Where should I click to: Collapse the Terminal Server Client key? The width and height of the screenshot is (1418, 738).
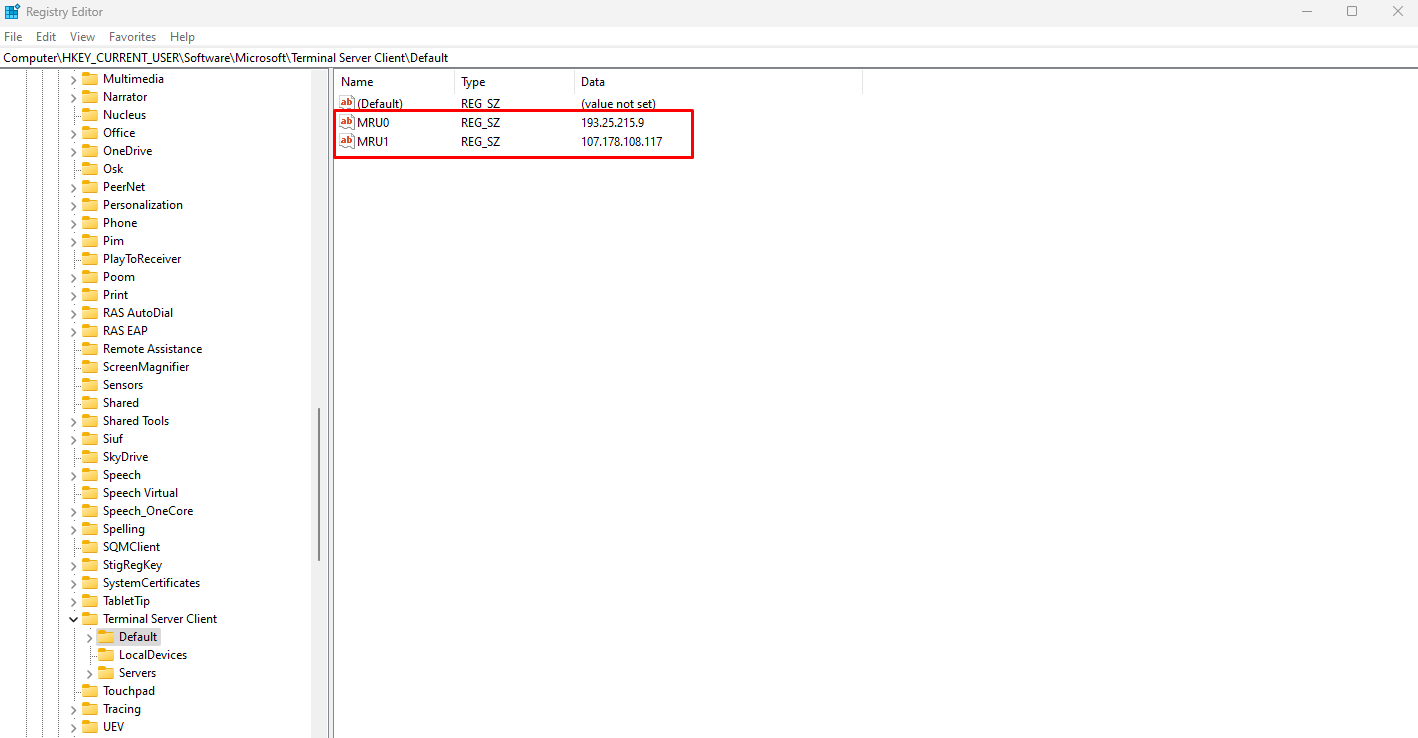[73, 619]
